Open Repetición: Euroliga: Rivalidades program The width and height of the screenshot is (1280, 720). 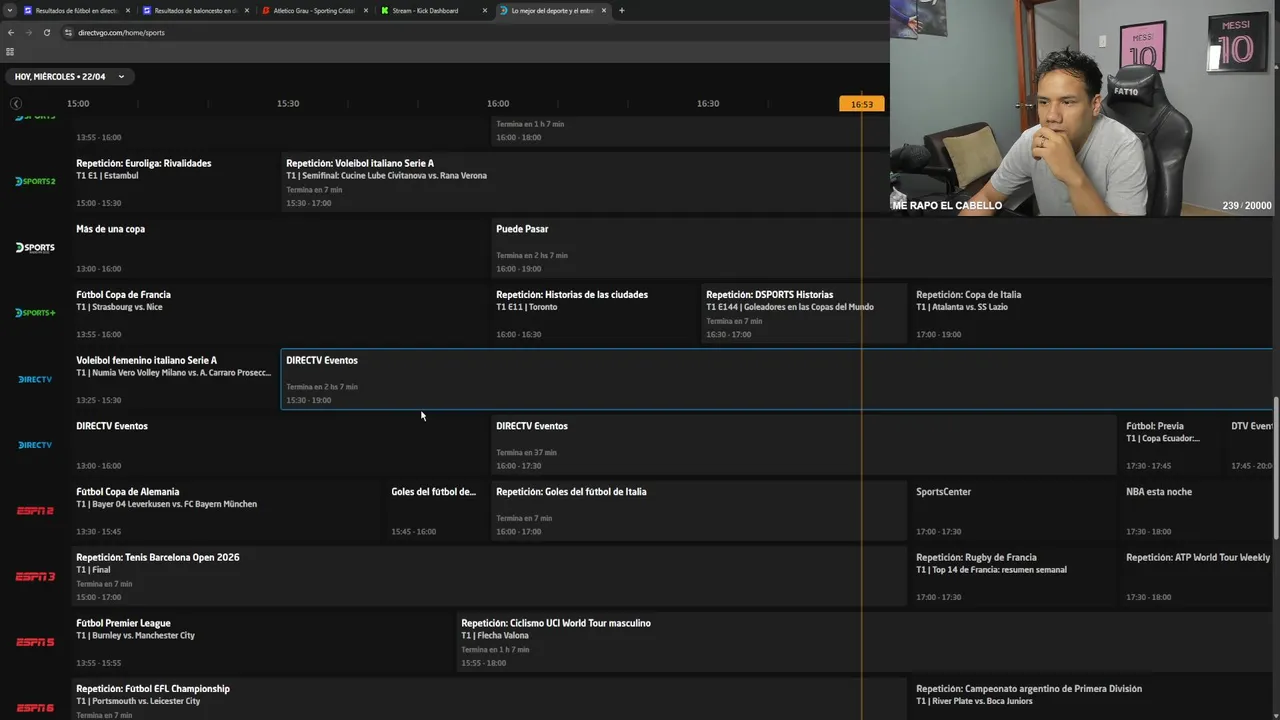tap(176, 182)
